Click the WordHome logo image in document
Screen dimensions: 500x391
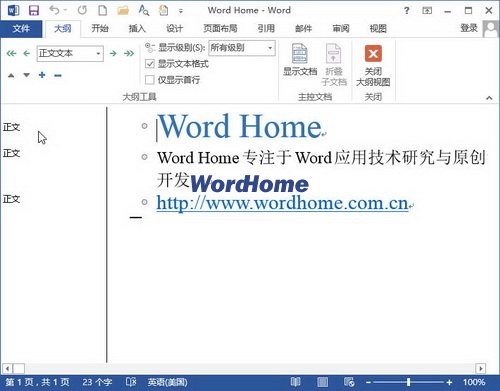[x=250, y=184]
